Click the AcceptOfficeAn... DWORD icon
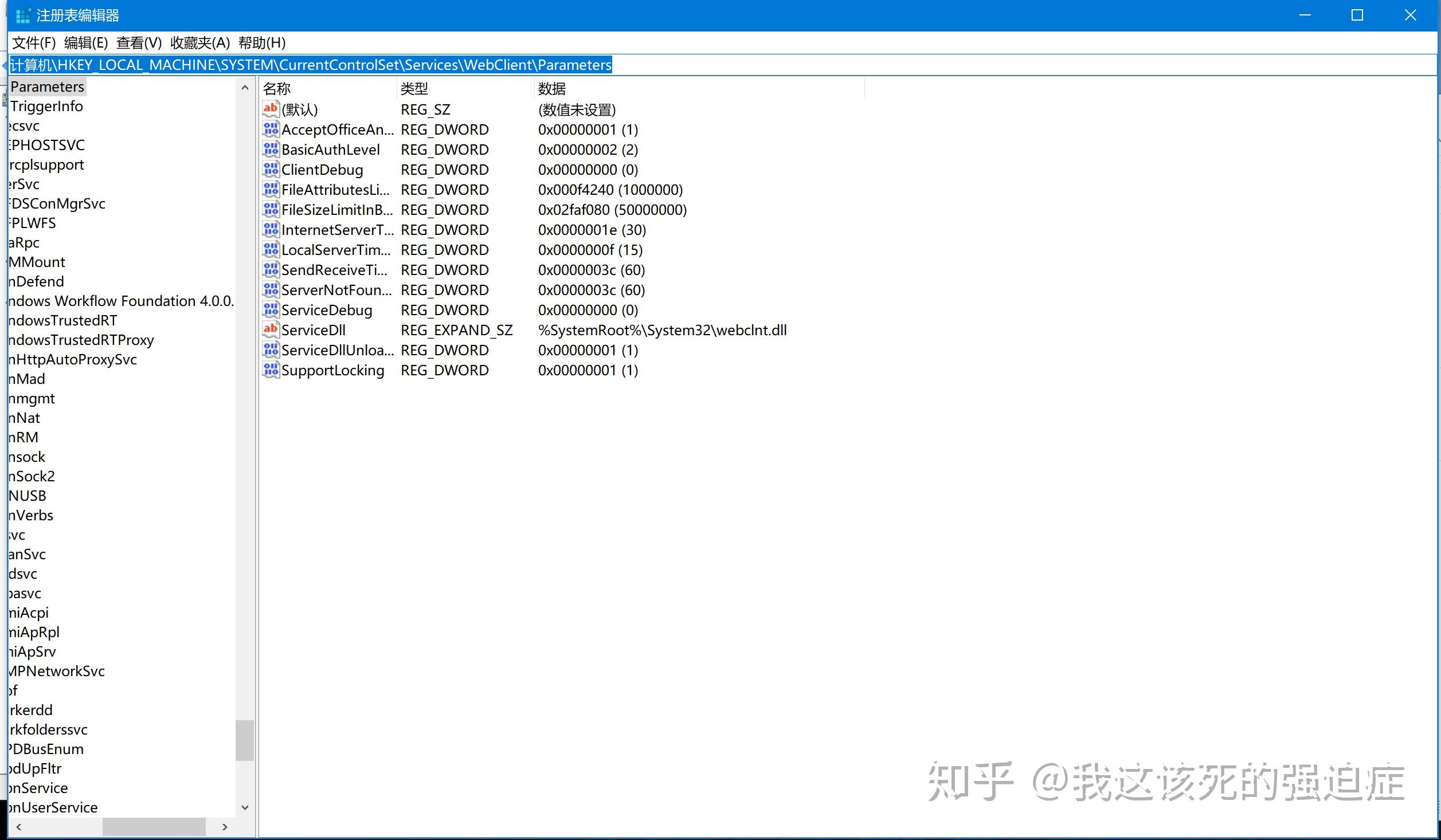The width and height of the screenshot is (1441, 840). 271,128
